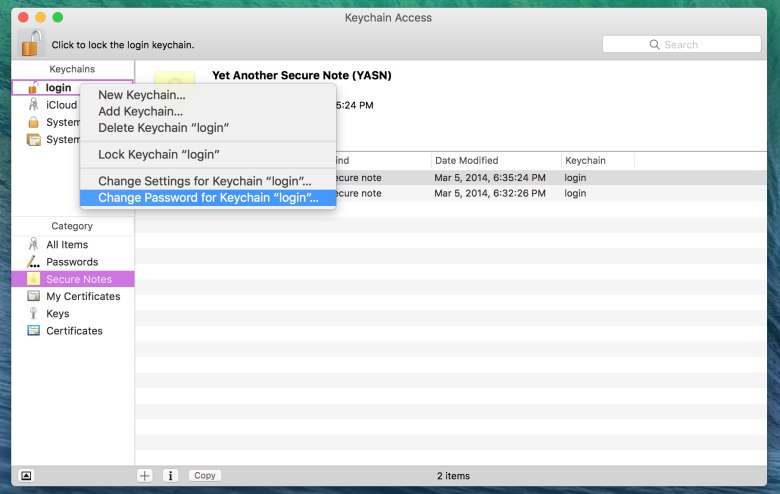This screenshot has width=780, height=494.
Task: Click into the Search field
Action: pos(688,45)
